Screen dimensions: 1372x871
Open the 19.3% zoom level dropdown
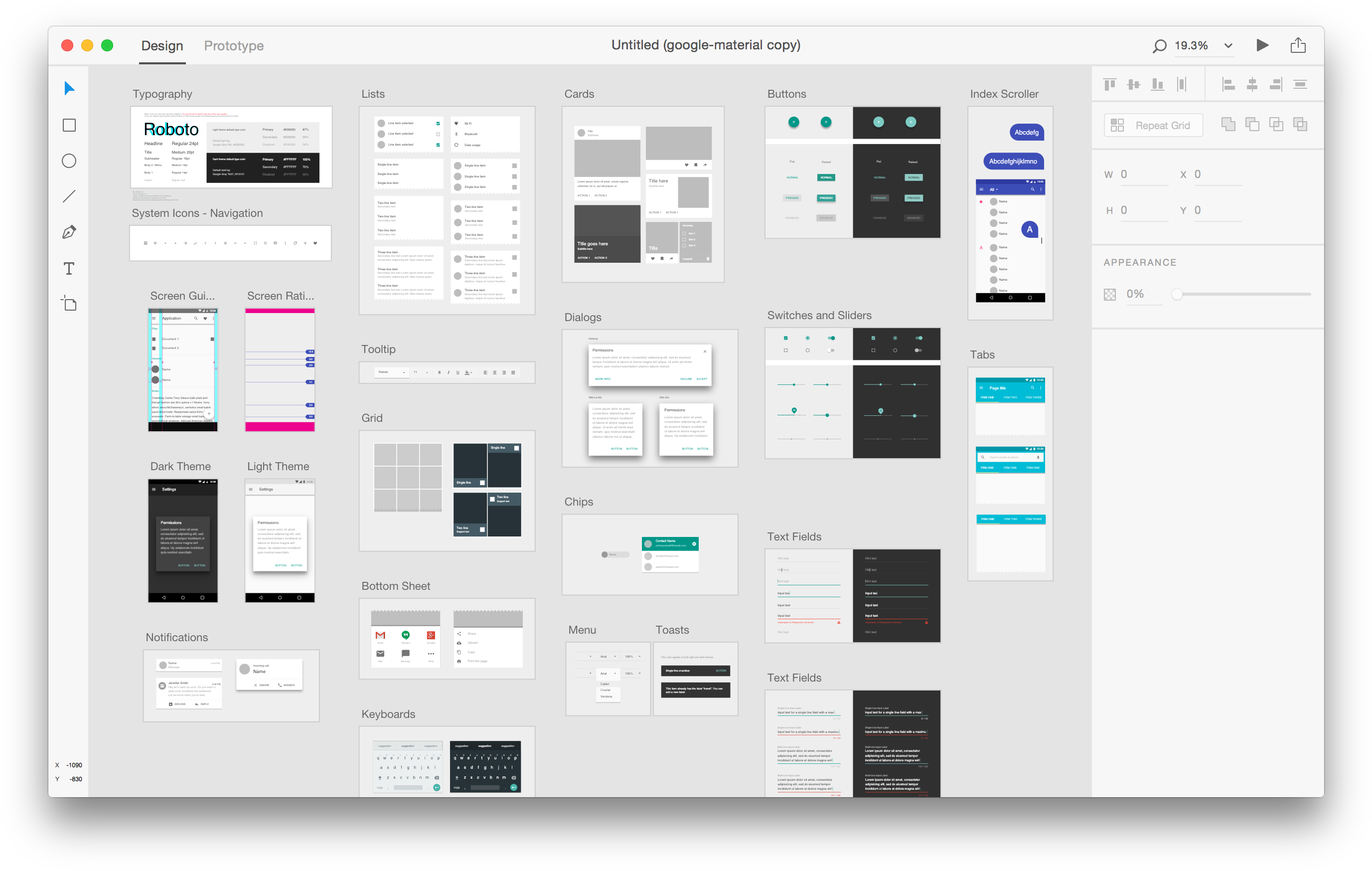point(1228,45)
